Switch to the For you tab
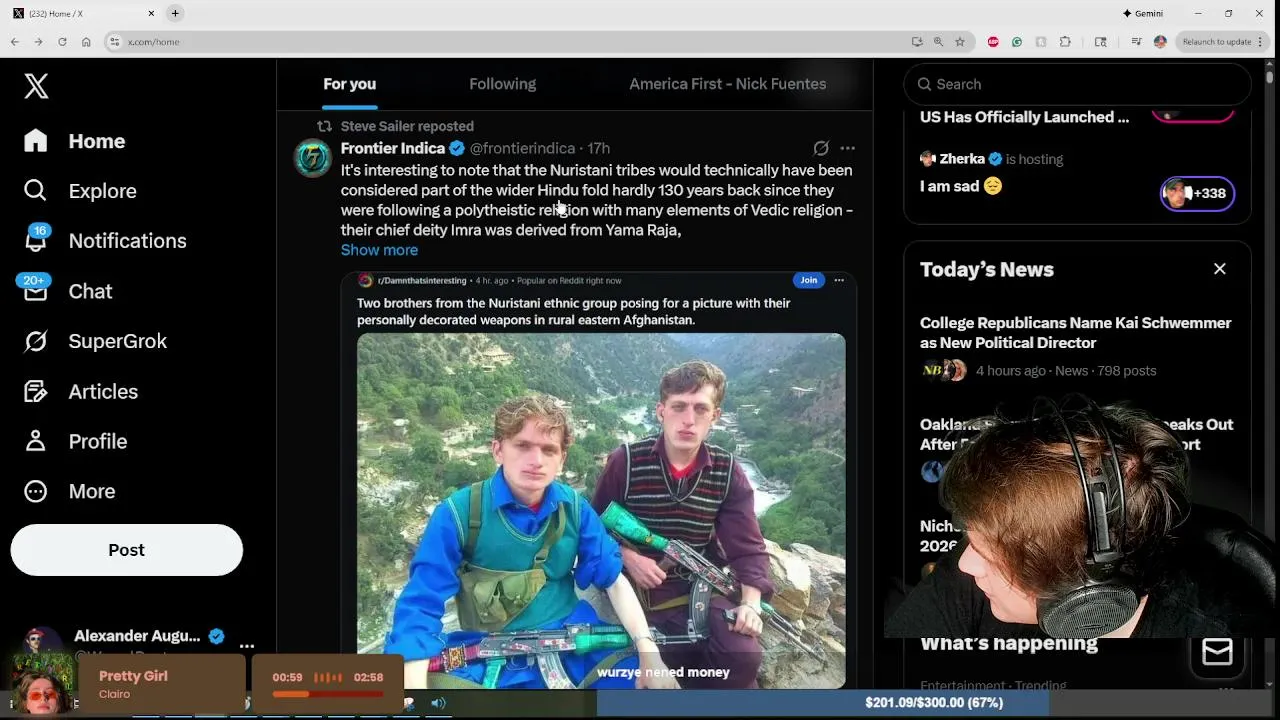The width and height of the screenshot is (1280, 720). [349, 84]
